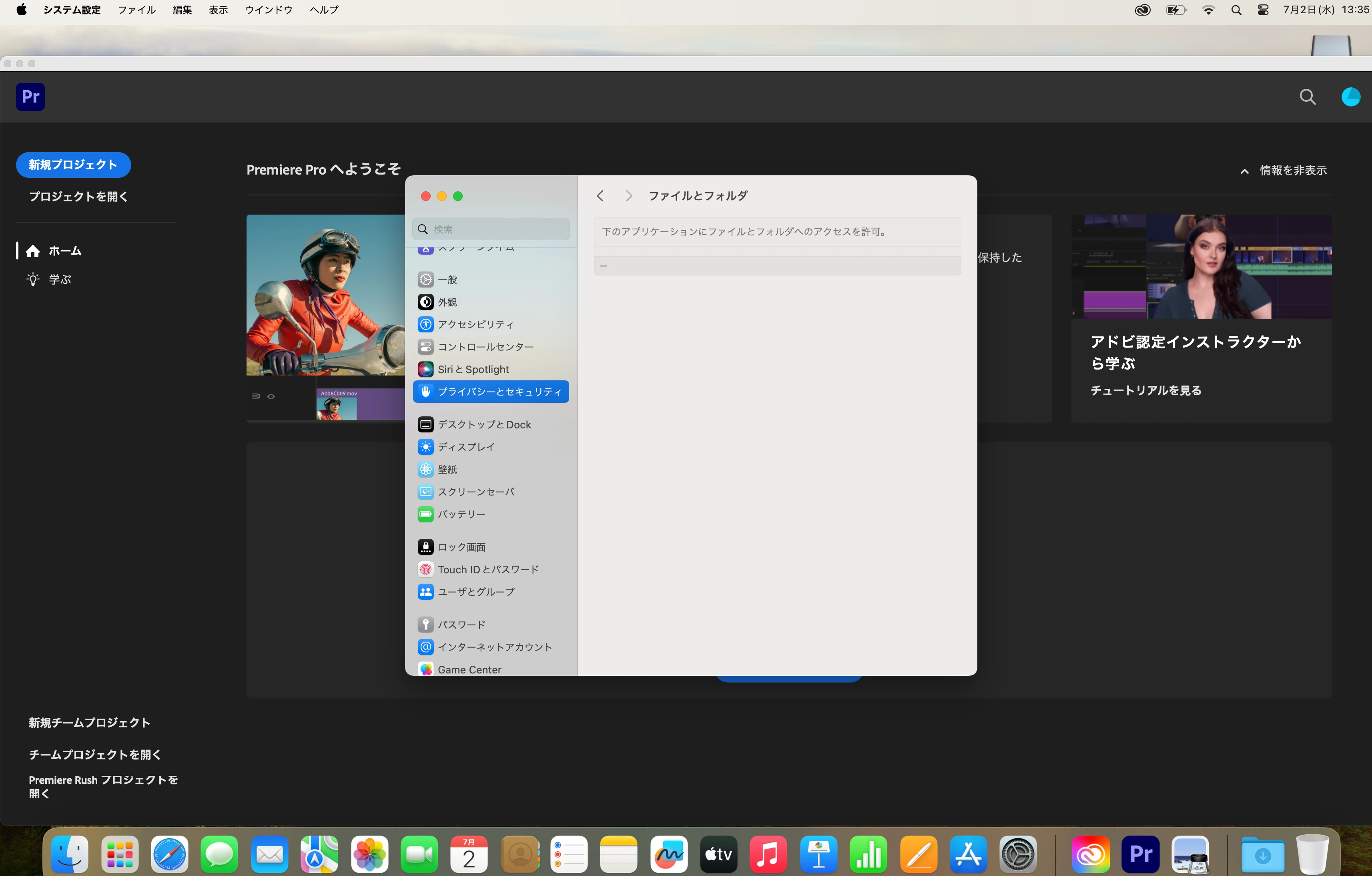Click the forward chevron in settings
Screen dimensions: 1372x876
(x=628, y=196)
